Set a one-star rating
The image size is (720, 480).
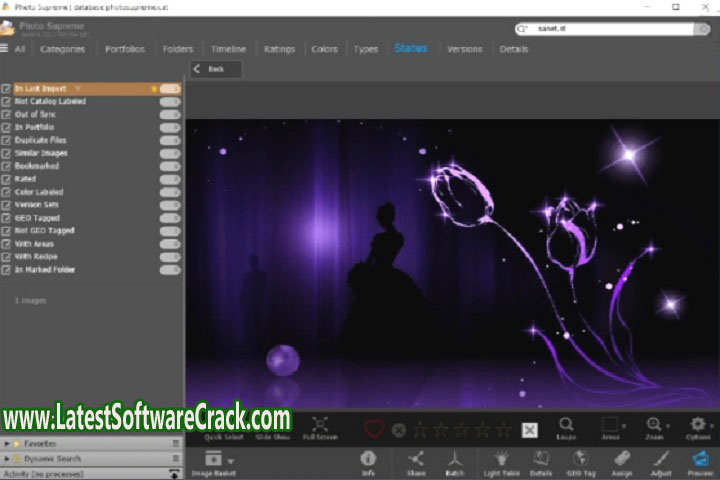(x=420, y=429)
